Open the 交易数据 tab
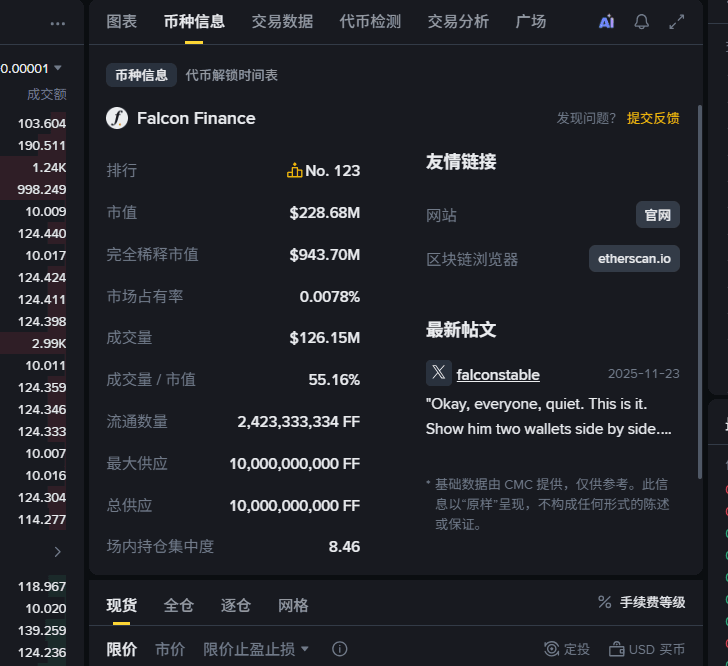 point(282,21)
